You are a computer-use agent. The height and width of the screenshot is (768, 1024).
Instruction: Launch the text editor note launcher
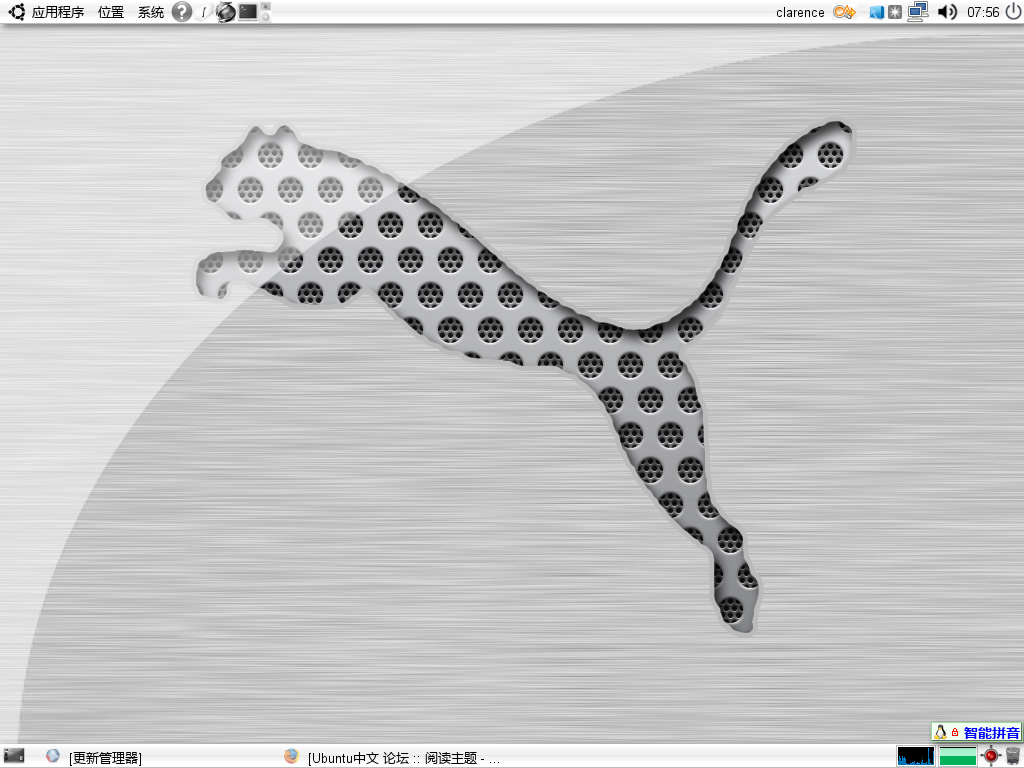click(204, 12)
